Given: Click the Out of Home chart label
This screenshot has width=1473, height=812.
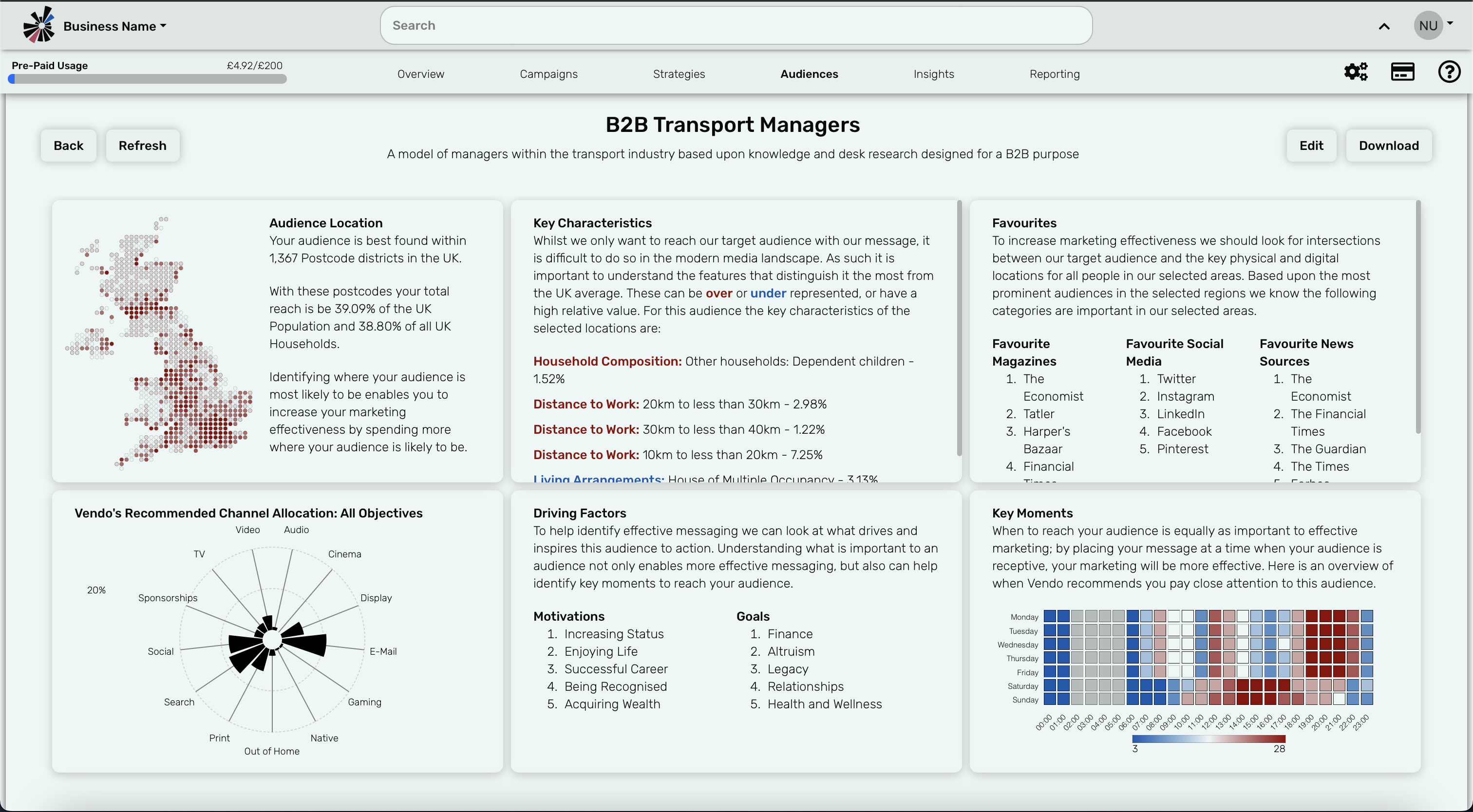Looking at the screenshot, I should [x=272, y=752].
